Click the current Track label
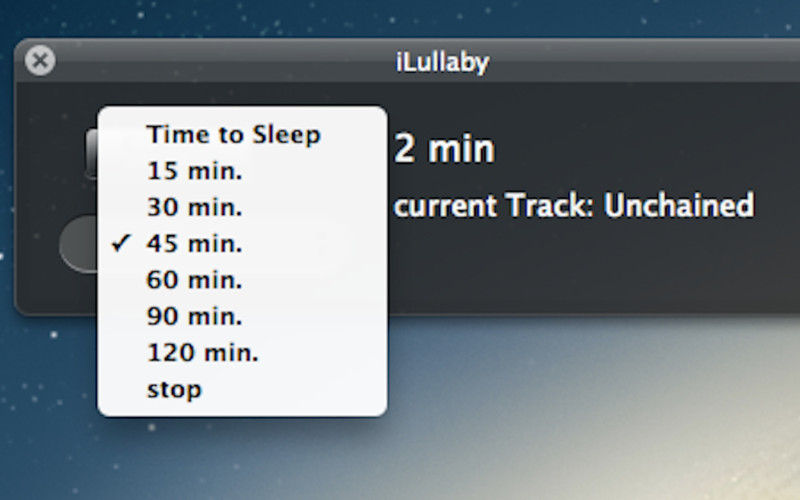The width and height of the screenshot is (800, 500). tap(490, 206)
